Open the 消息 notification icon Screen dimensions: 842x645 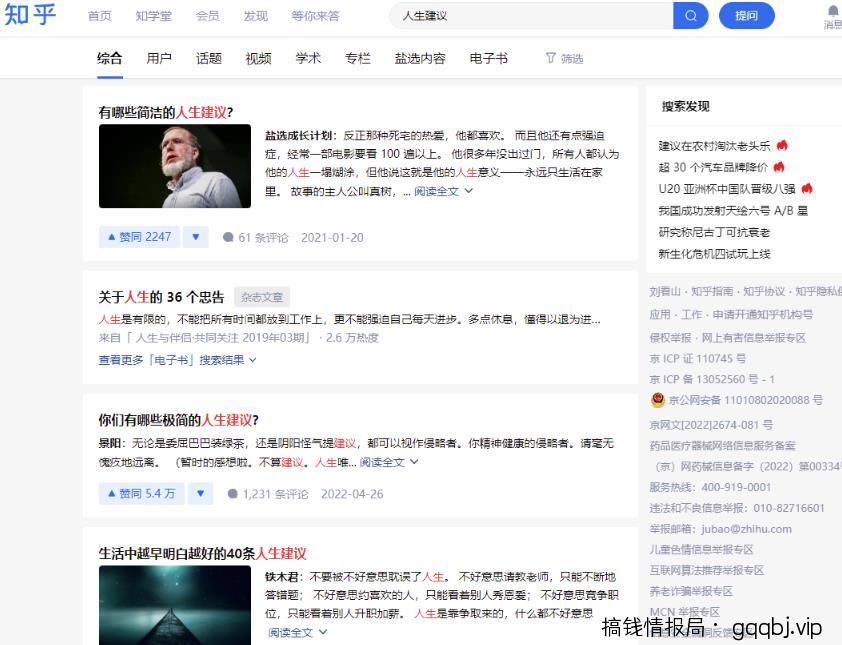pyautogui.click(x=830, y=14)
